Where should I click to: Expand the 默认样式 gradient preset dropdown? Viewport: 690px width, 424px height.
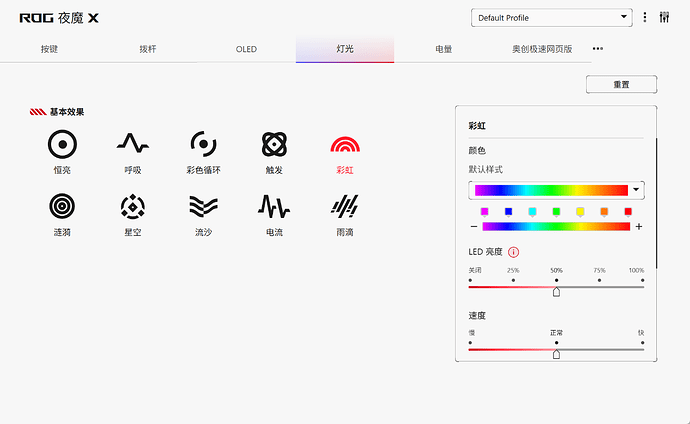[x=636, y=189]
